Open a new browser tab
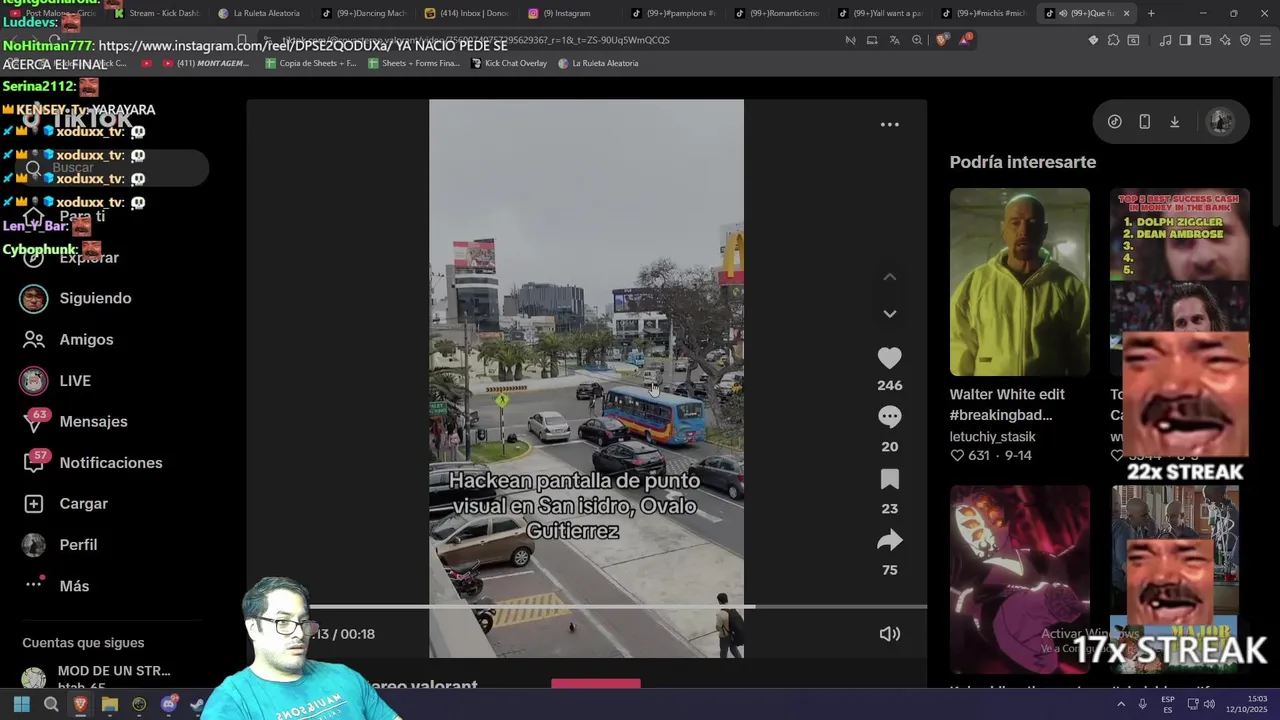Viewport: 1280px width, 720px height. pyautogui.click(x=1151, y=13)
